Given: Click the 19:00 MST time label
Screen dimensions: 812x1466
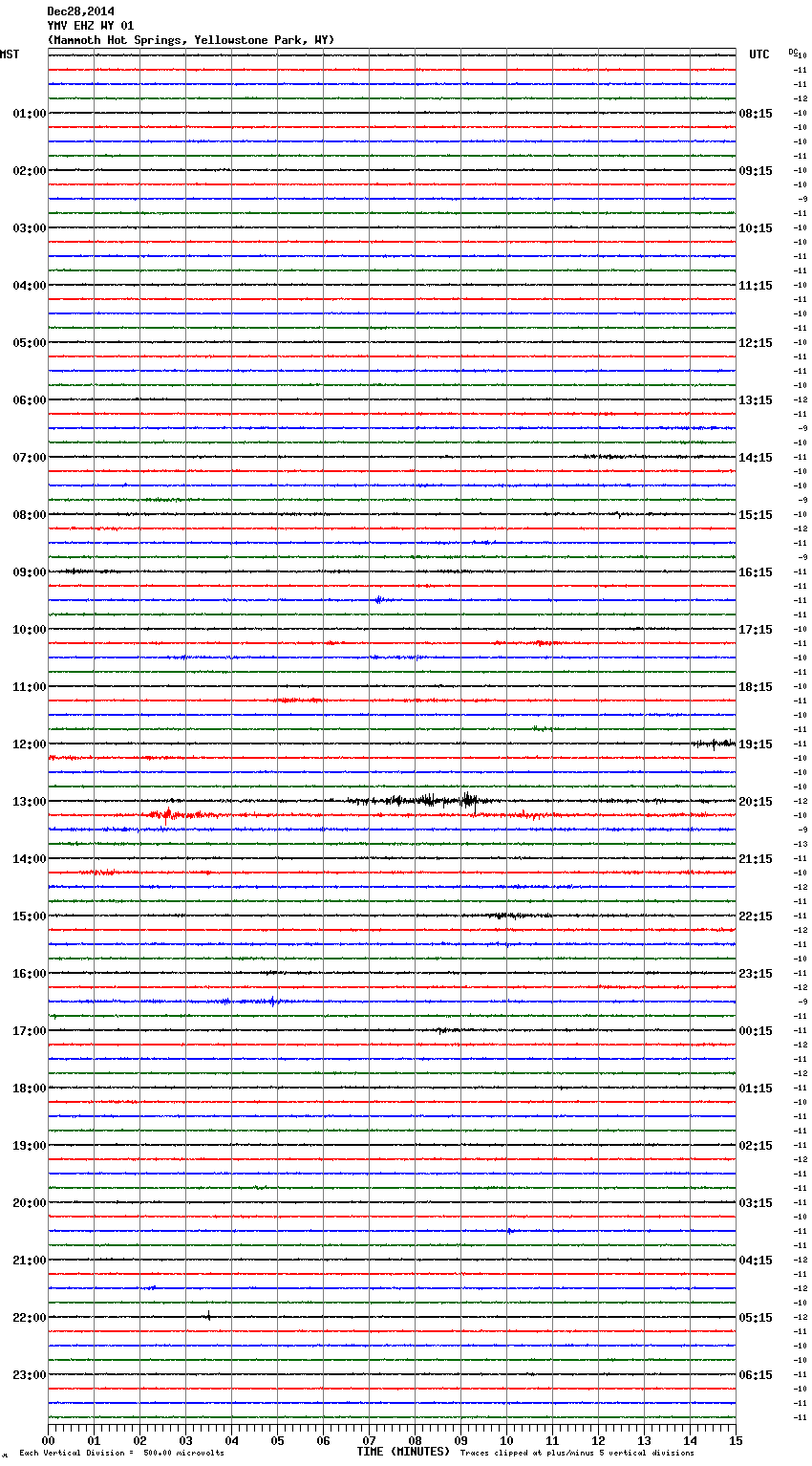Looking at the screenshot, I should pos(30,1146).
